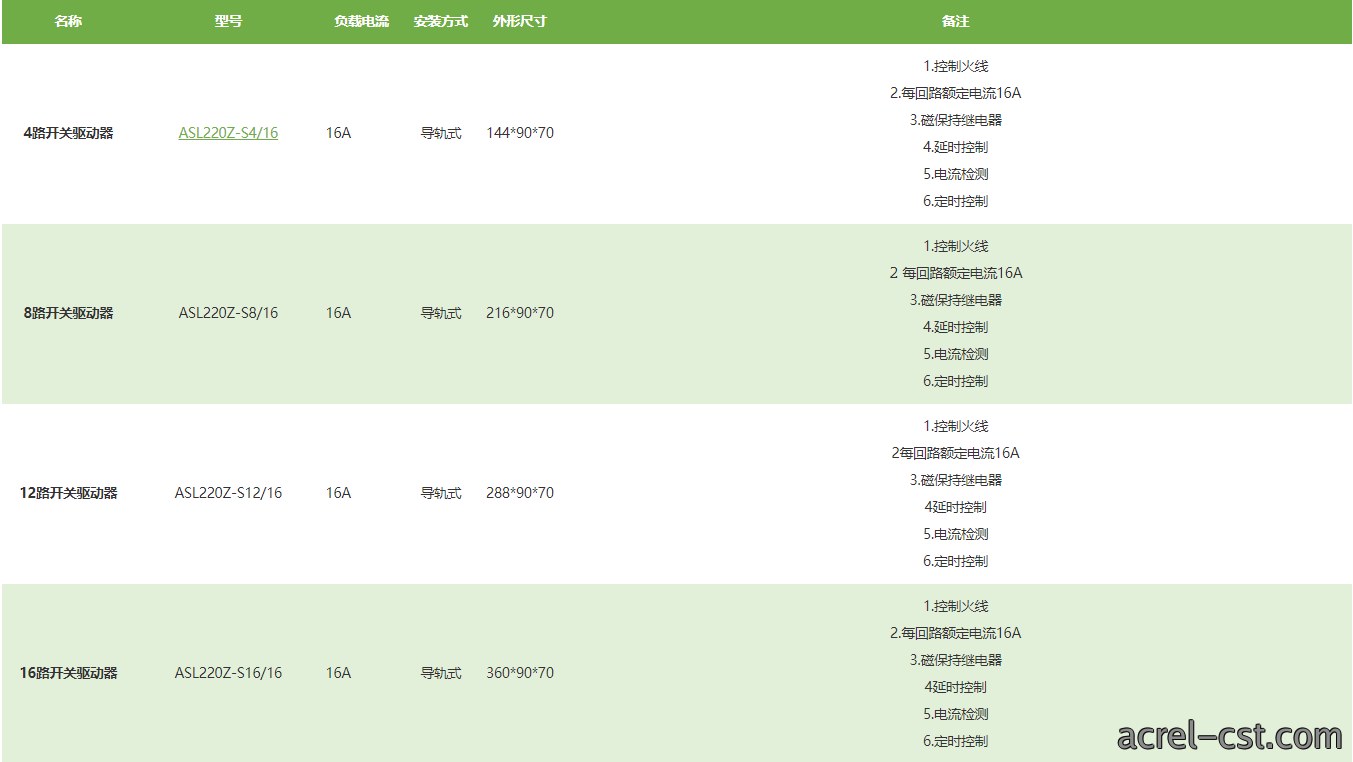The image size is (1353, 762).
Task: Select the 负载电流 column header
Action: (x=361, y=21)
